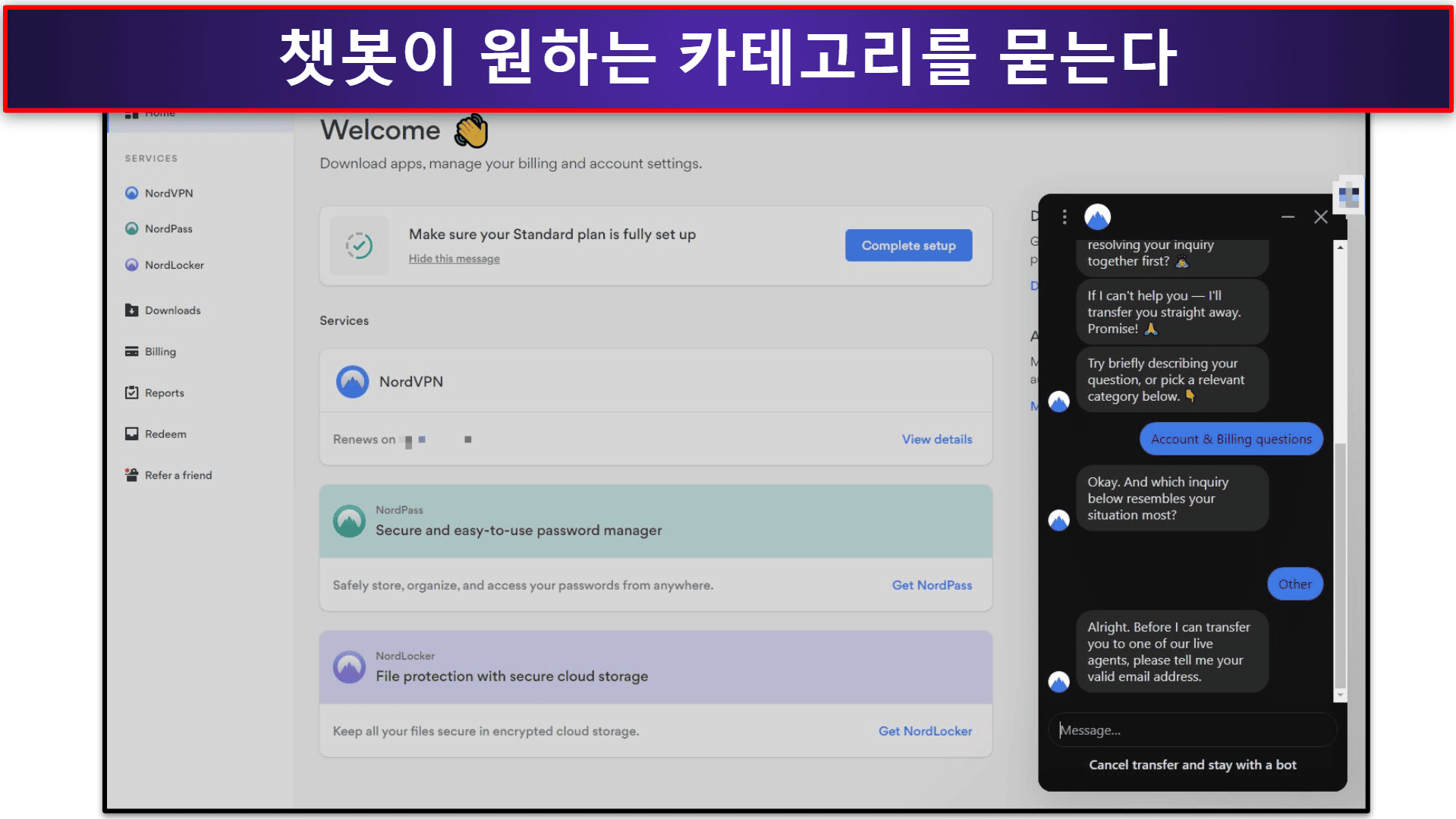1456x819 pixels.
Task: Click the chat scrollbar thumb
Action: pyautogui.click(x=1341, y=565)
